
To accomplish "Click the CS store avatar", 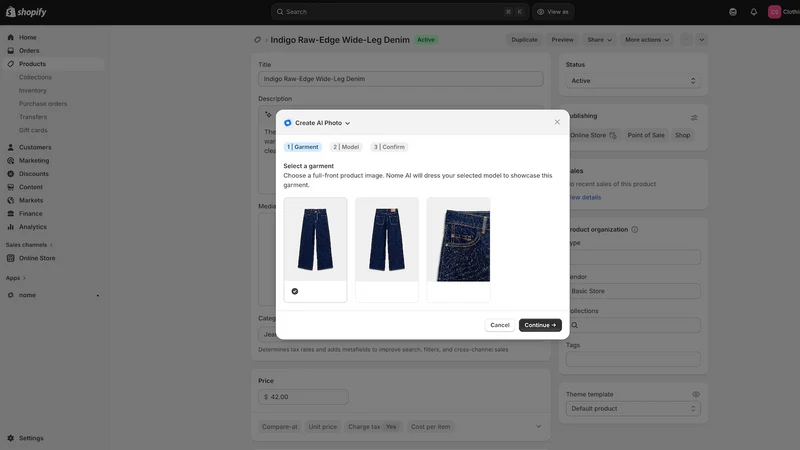I will [774, 12].
